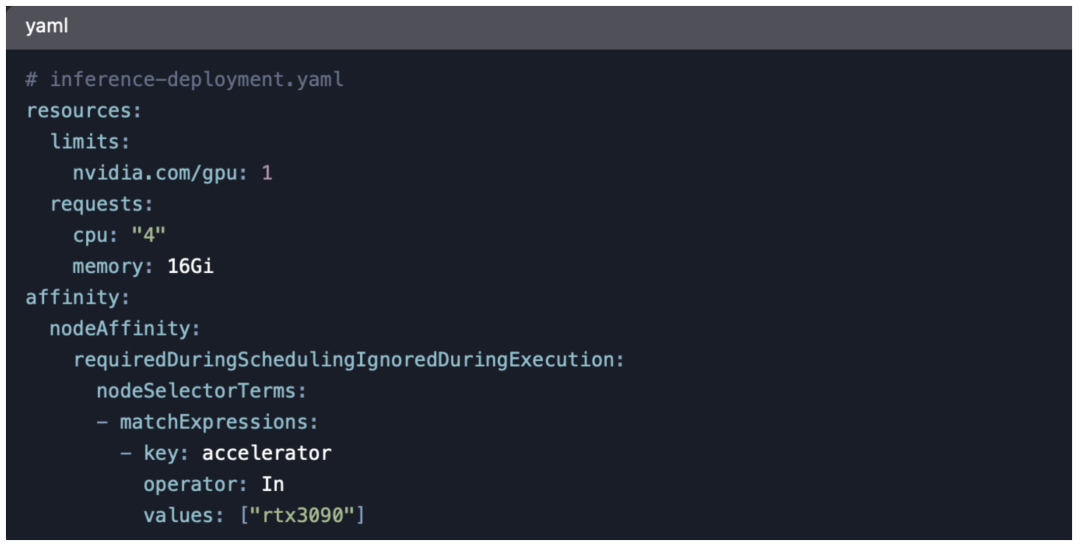This screenshot has height=546, width=1080.
Task: Click the gpu value 1
Action: click(267, 173)
